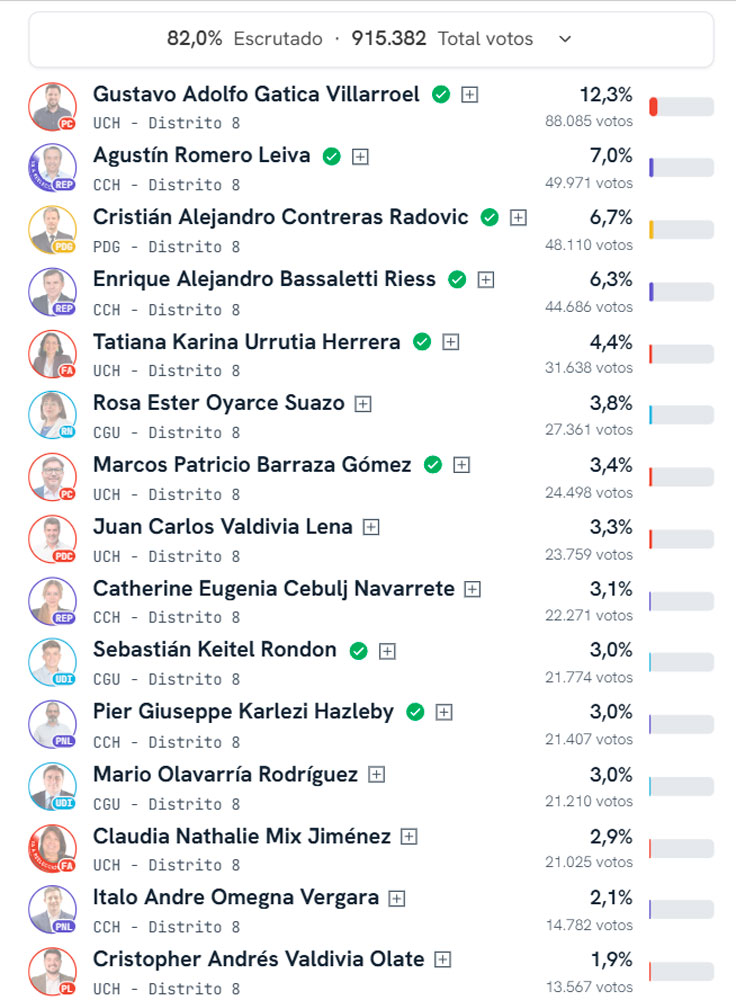Click the 82,0% Escrutado summary bar
The image size is (736, 1000).
click(x=370, y=39)
